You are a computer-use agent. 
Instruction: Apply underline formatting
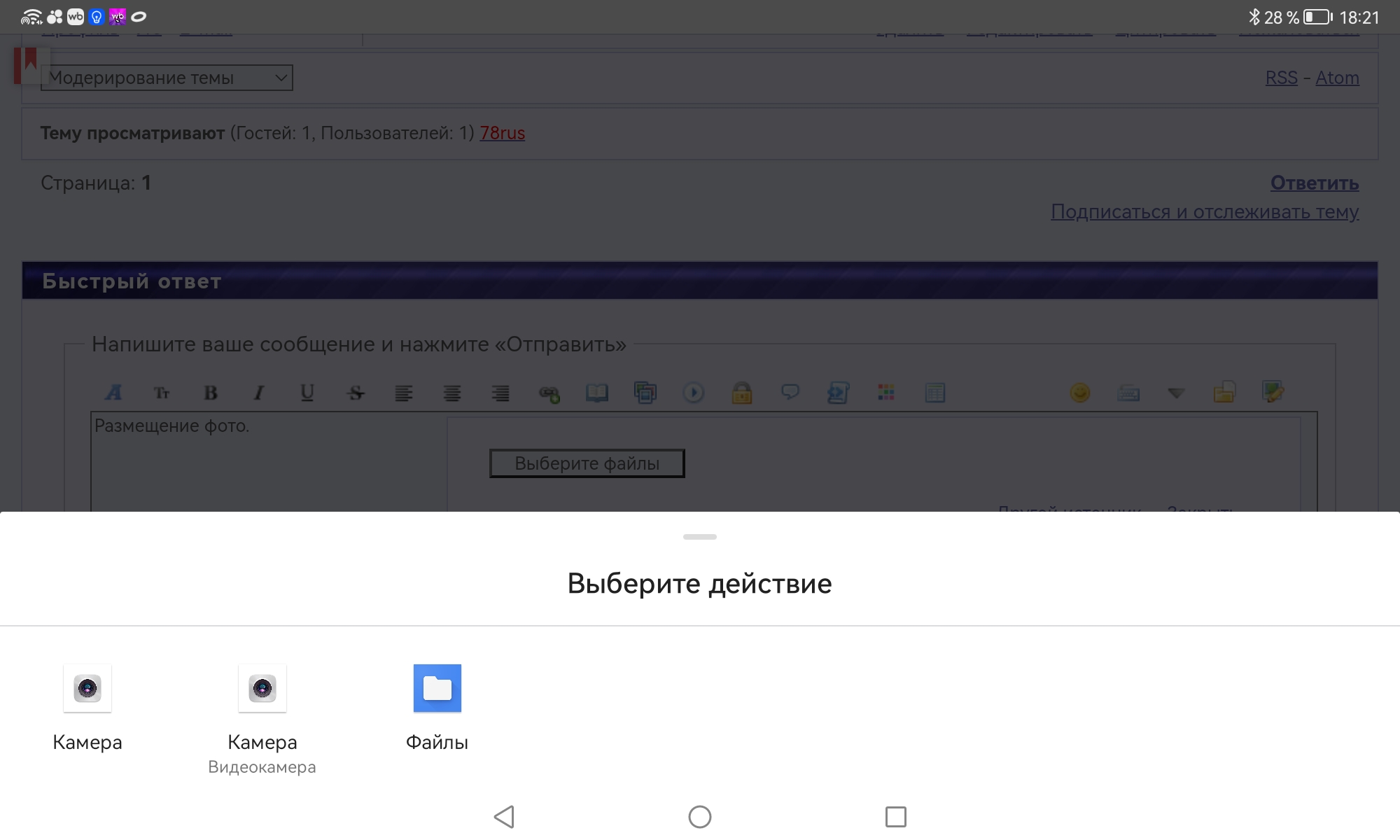(307, 393)
